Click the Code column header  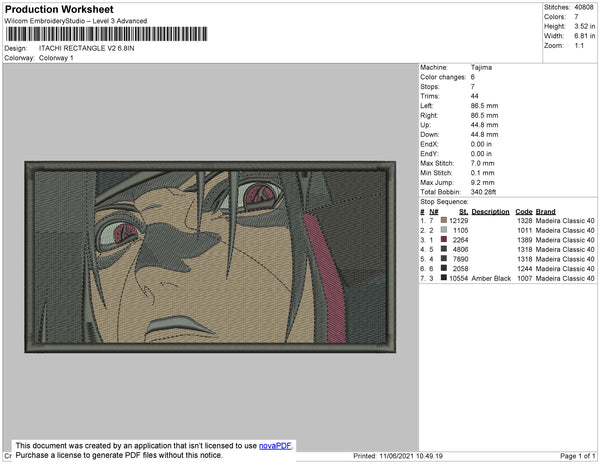click(x=524, y=212)
